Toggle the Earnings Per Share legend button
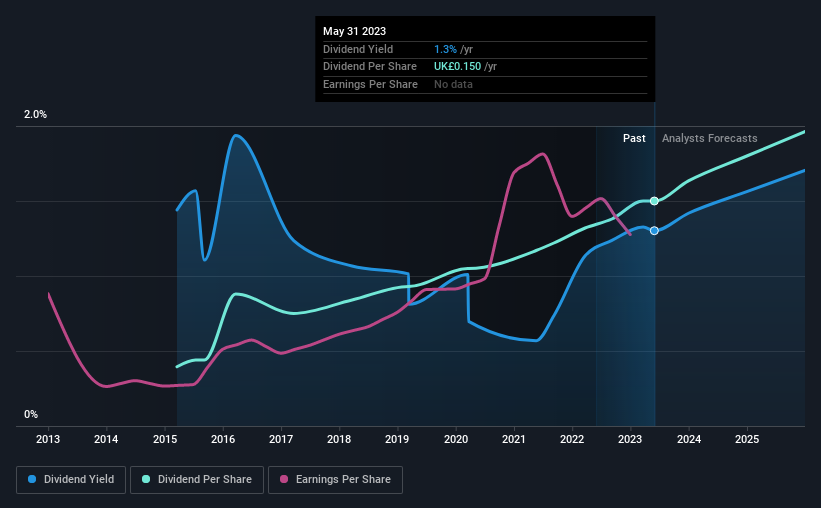Screen dimensions: 821x508 click(x=335, y=480)
